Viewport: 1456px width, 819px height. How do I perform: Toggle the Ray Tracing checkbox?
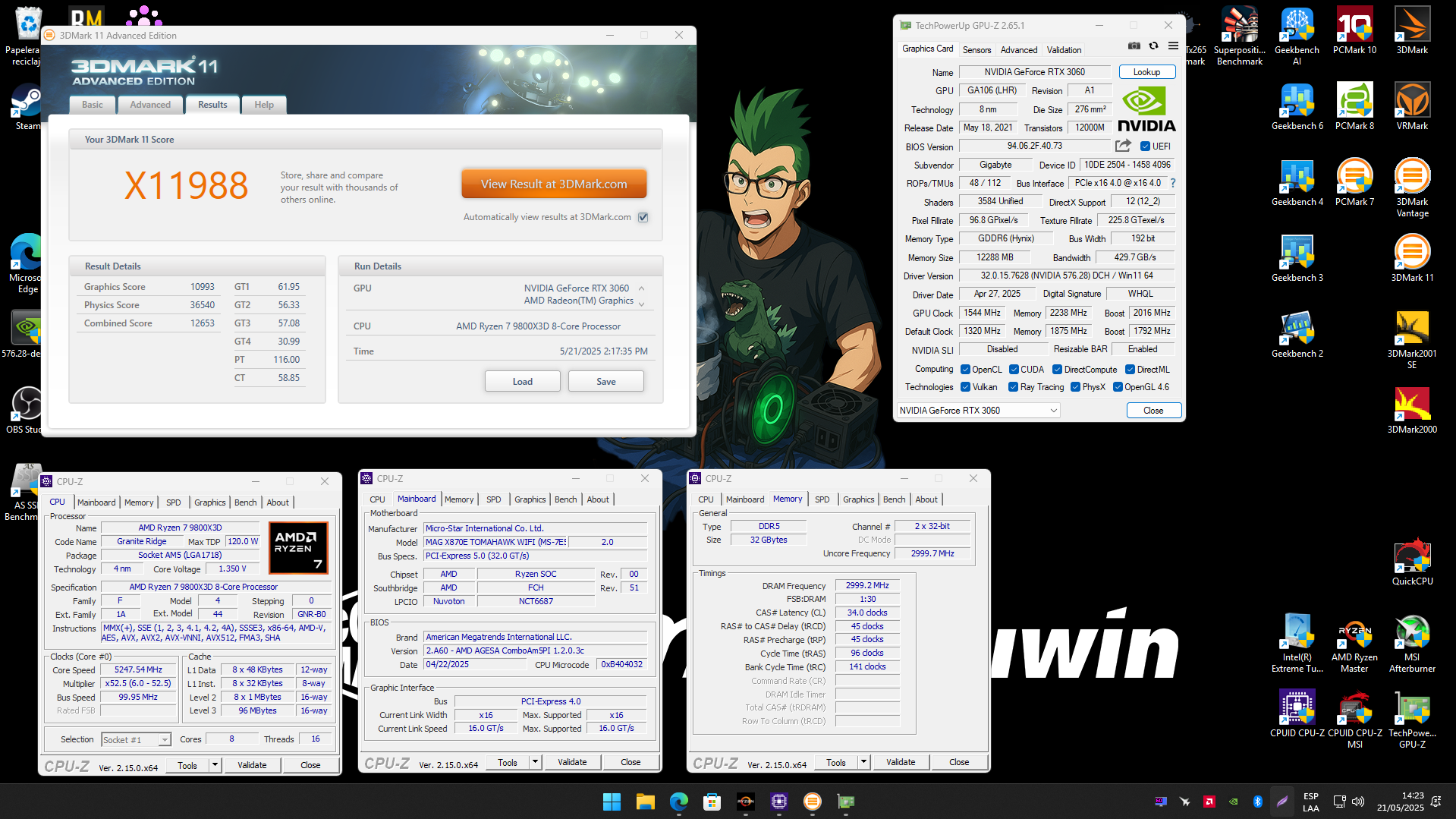[x=1013, y=387]
